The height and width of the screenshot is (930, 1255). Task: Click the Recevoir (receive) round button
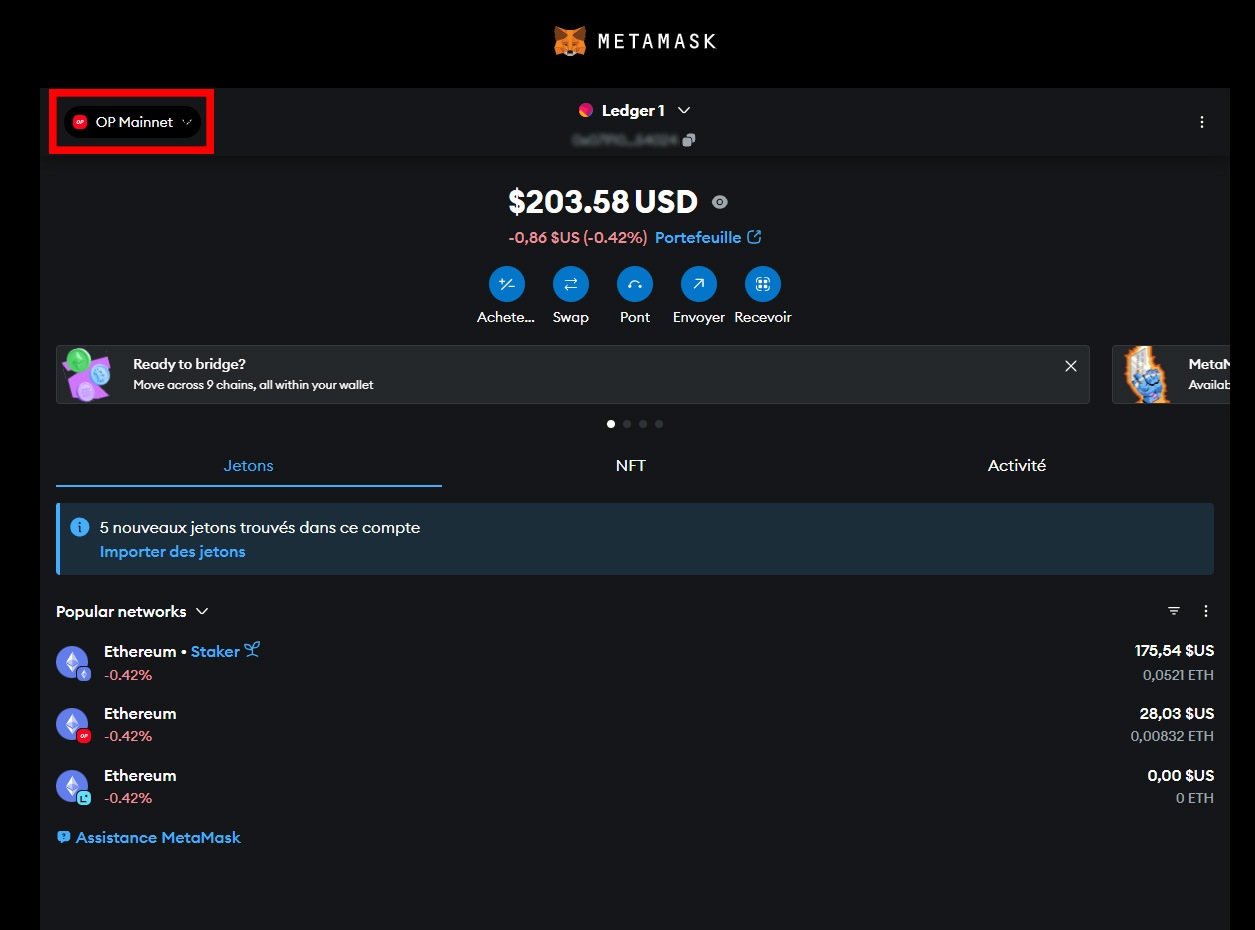(763, 285)
